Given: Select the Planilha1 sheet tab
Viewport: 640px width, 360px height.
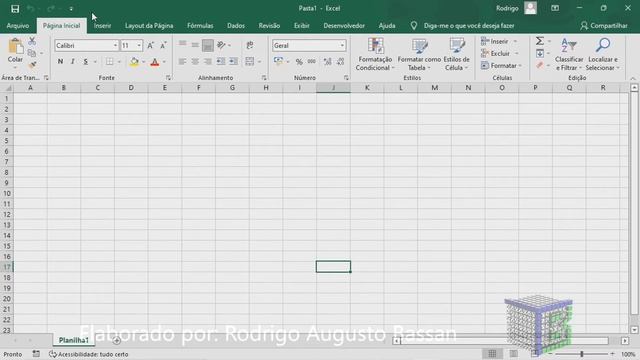Looking at the screenshot, I should (x=73, y=340).
